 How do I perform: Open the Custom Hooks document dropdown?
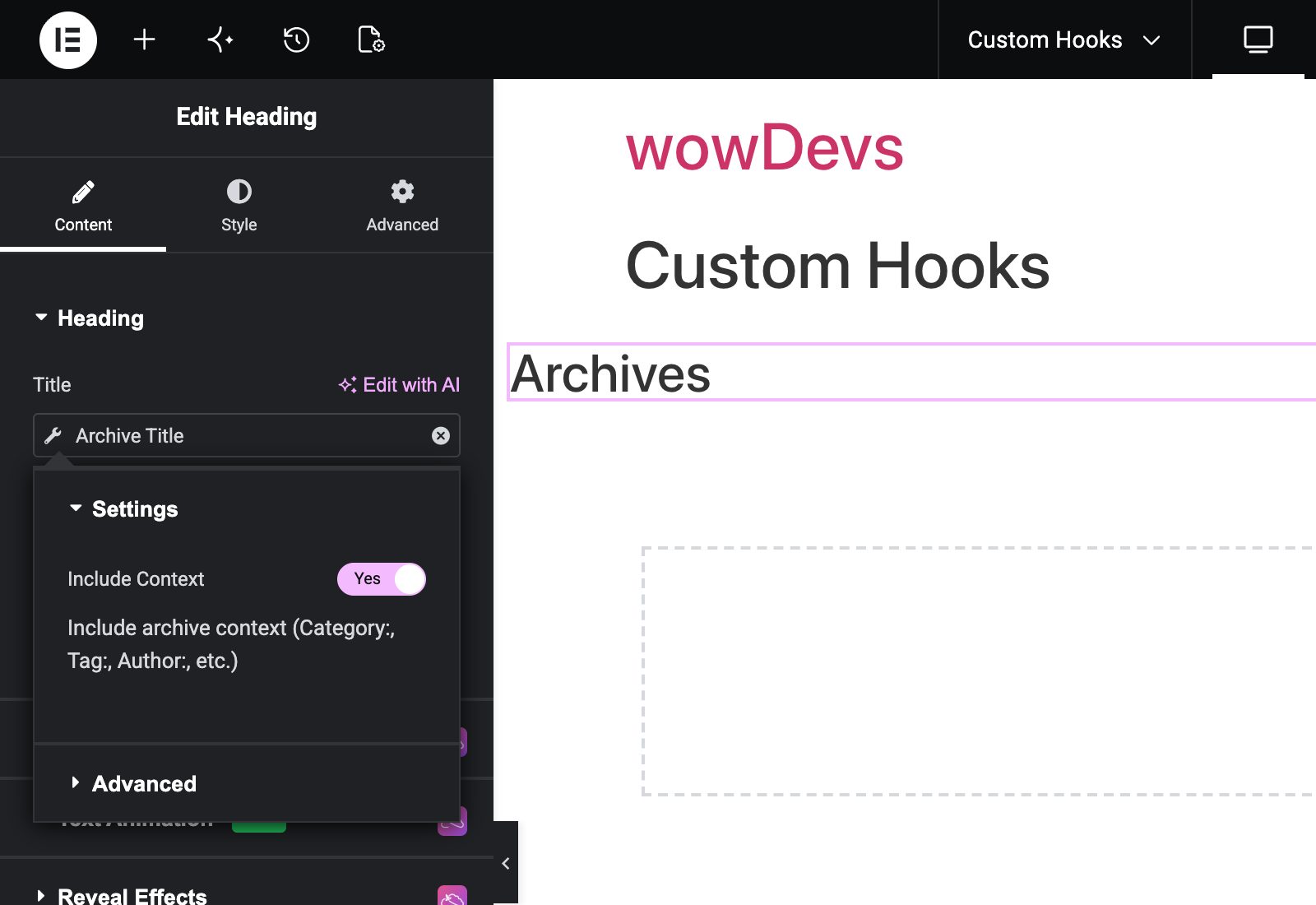click(x=1064, y=39)
